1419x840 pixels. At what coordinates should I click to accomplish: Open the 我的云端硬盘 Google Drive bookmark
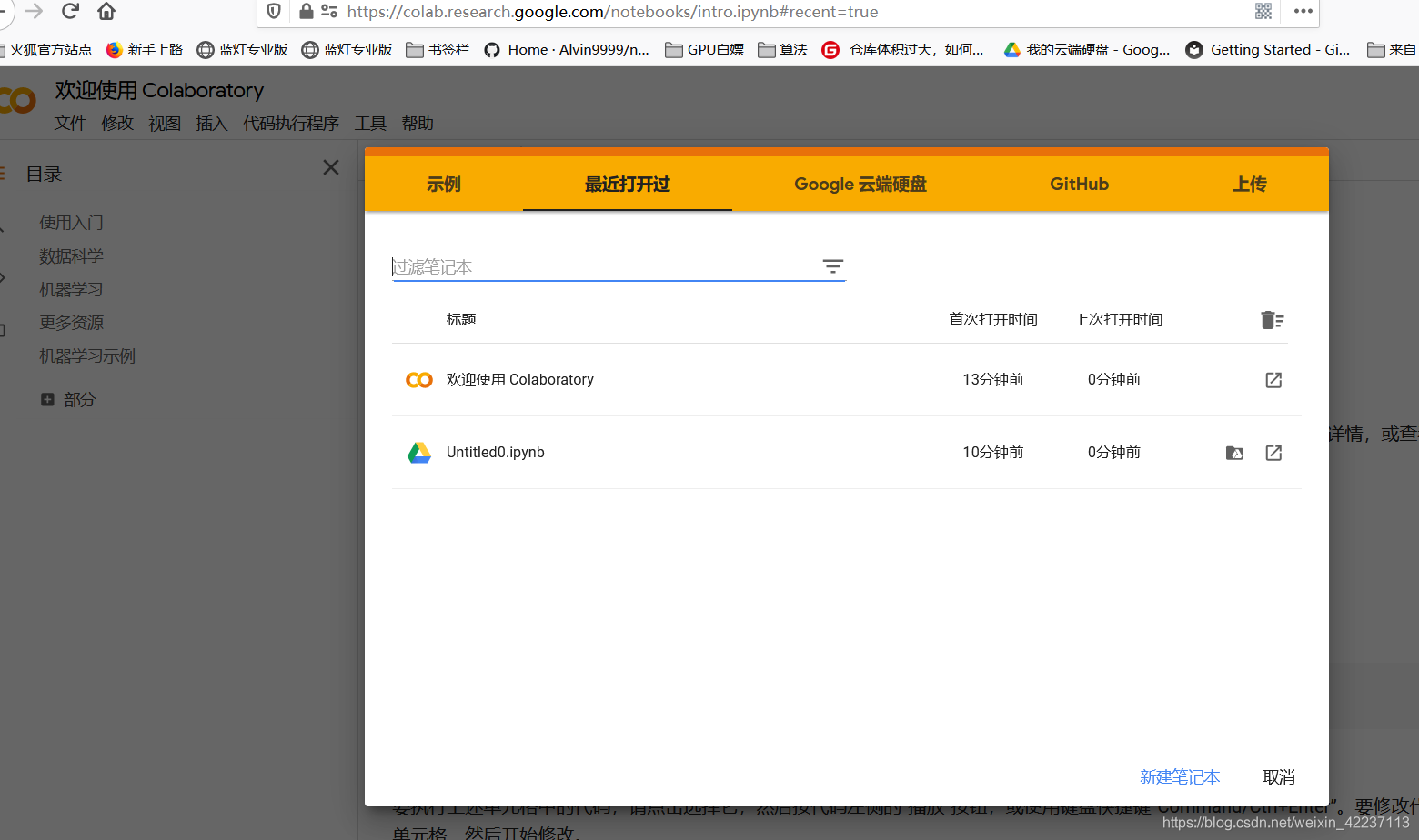[1087, 50]
